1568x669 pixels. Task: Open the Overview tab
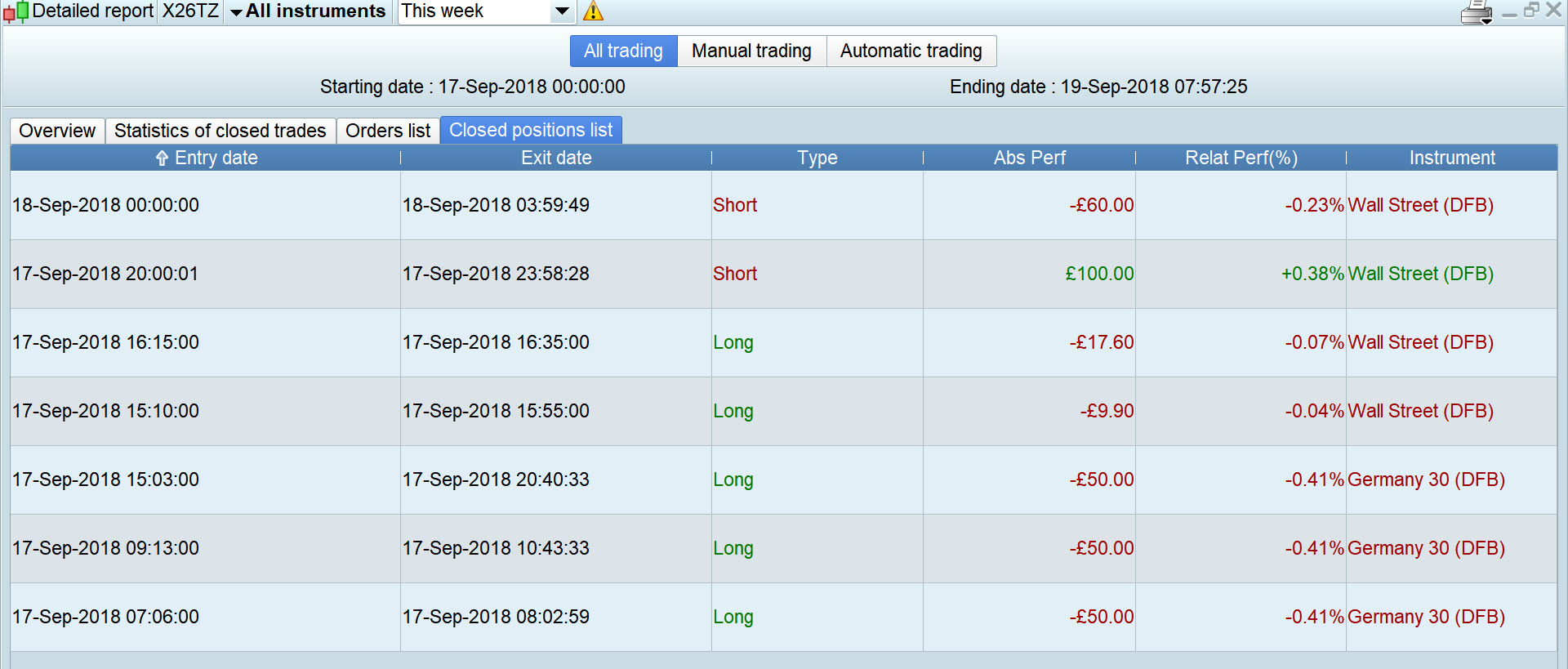point(57,131)
